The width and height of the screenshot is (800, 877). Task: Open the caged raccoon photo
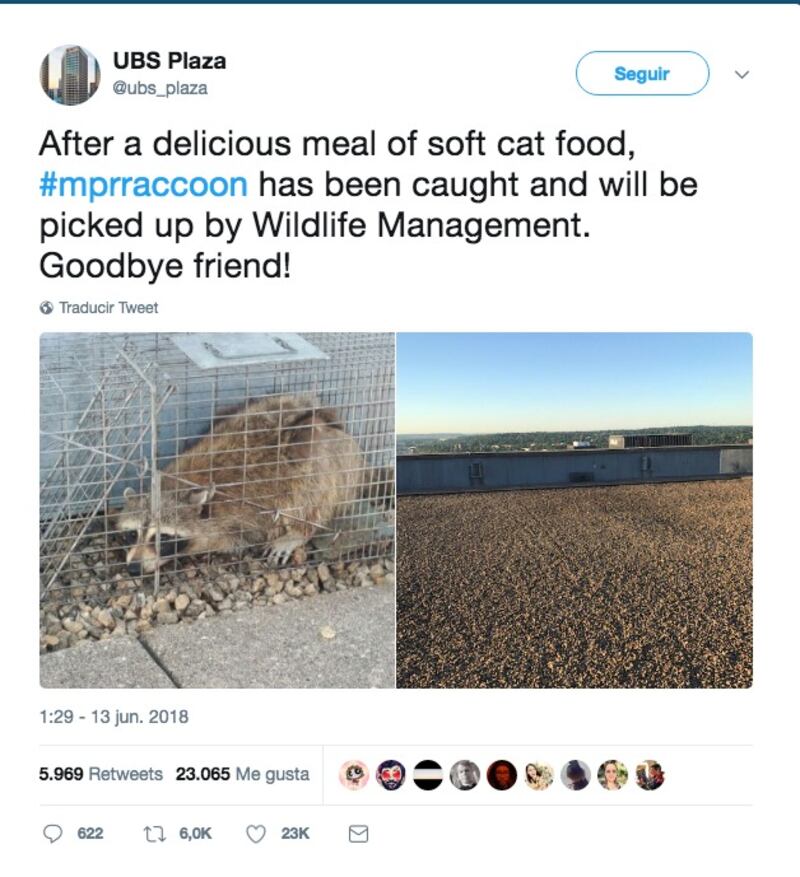[217, 510]
